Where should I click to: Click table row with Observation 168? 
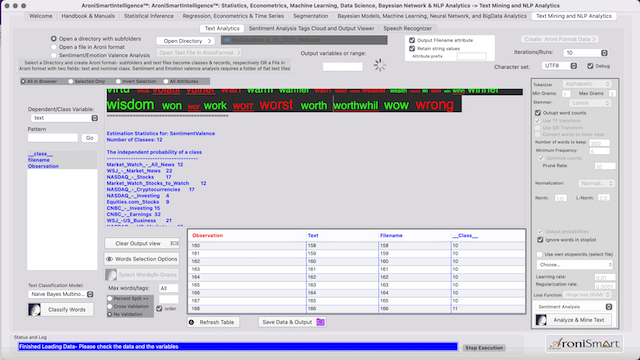pos(357,309)
